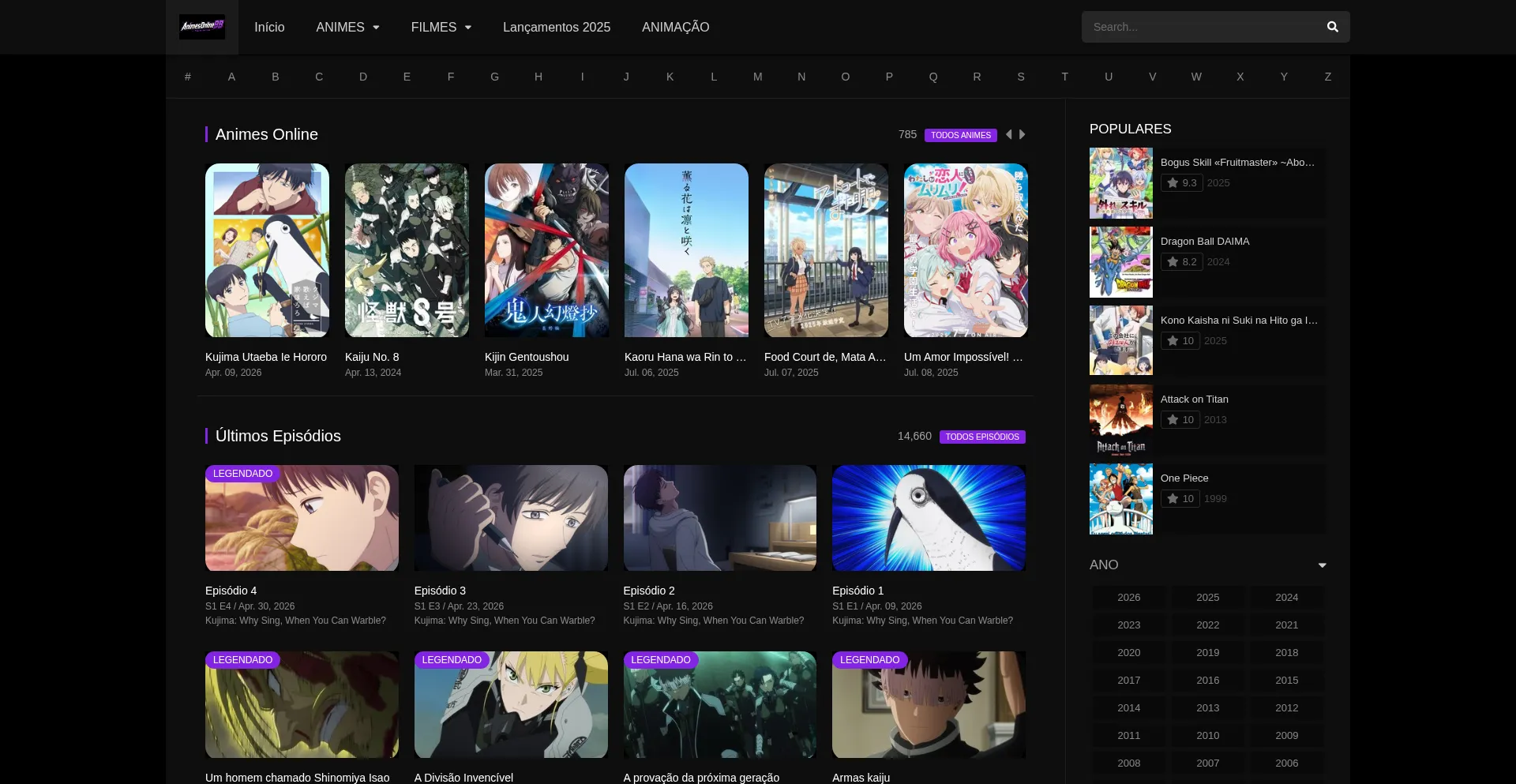This screenshot has height=784, width=1516.
Task: Filter by year 2021
Action: coord(1287,625)
